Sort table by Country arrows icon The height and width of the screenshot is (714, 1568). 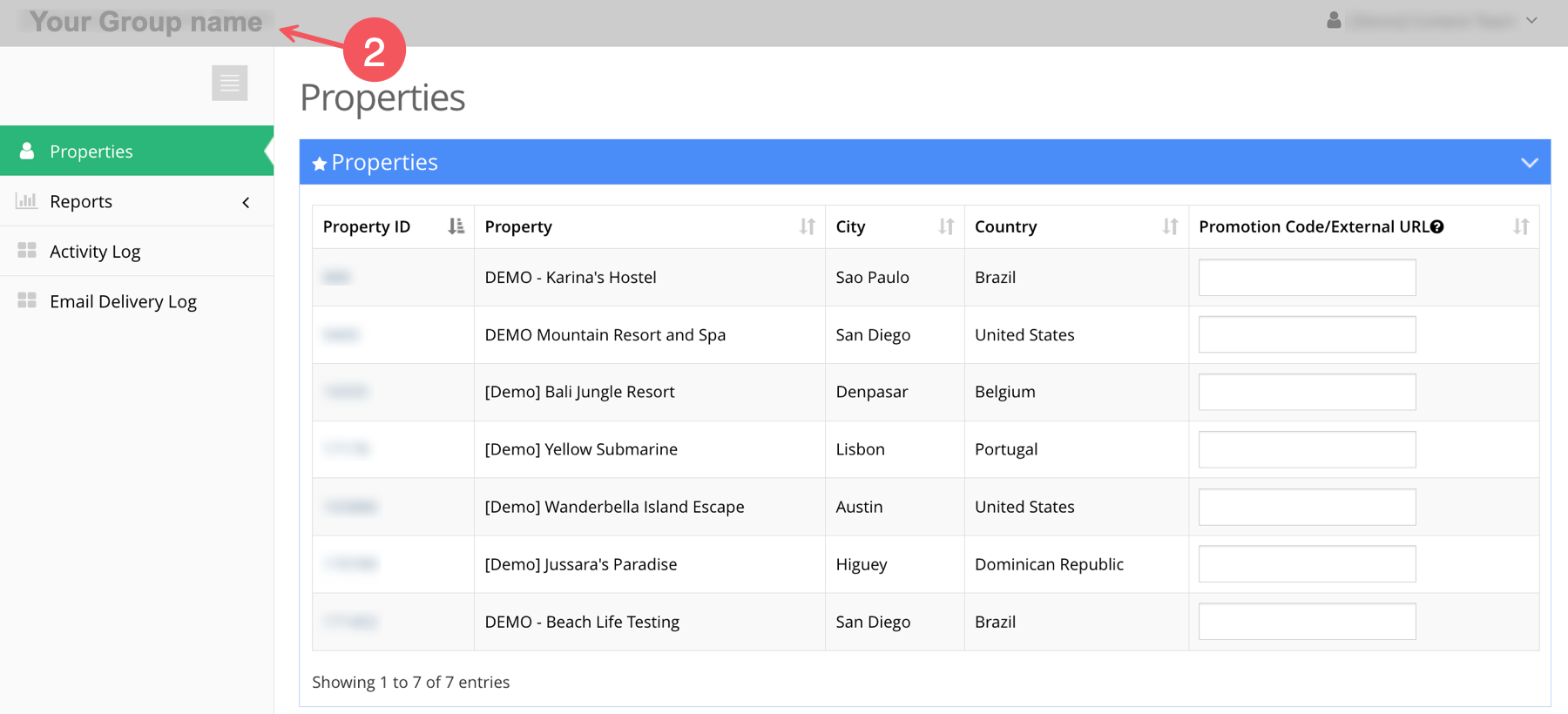pyautogui.click(x=1170, y=226)
